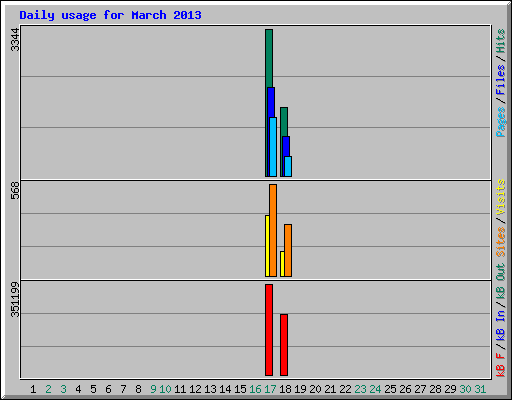Click the cyan Pages bar for day 18
Screen dimensions: 512x400
coord(289,166)
